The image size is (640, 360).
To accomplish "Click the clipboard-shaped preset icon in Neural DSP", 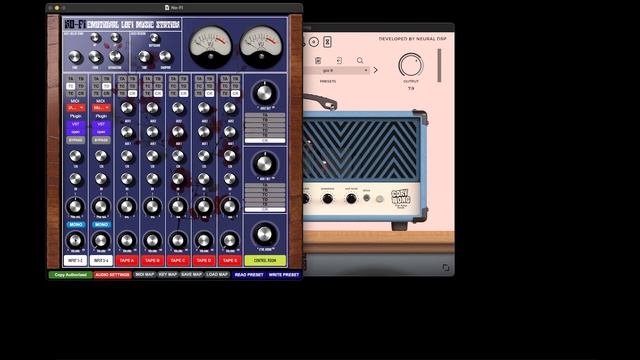I will point(318,60).
